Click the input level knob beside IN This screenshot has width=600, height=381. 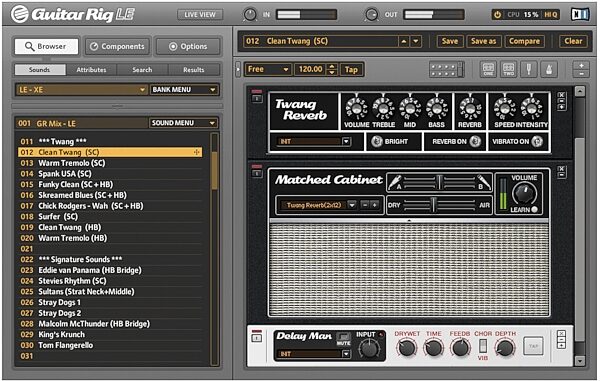point(250,15)
